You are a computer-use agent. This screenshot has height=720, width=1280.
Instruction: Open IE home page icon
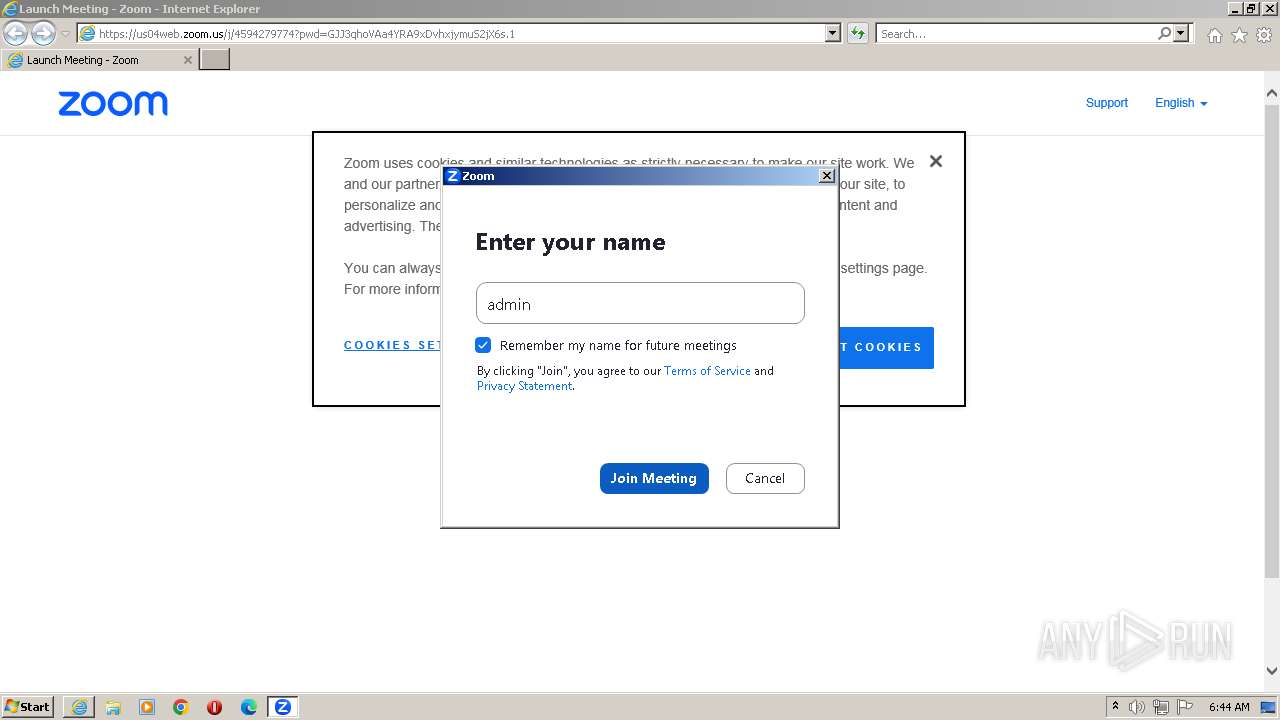(x=1214, y=35)
